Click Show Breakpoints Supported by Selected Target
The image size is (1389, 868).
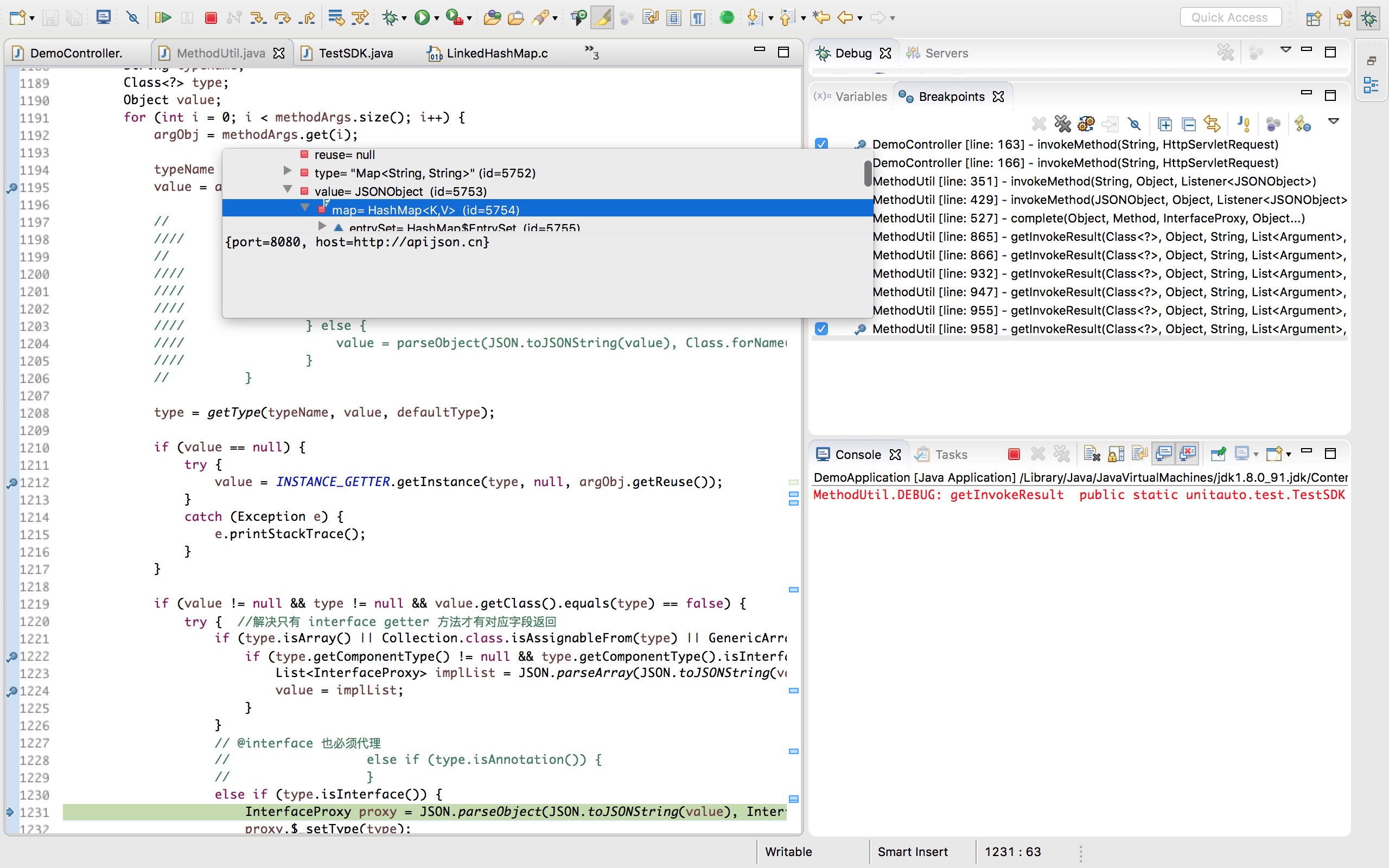(x=1087, y=124)
